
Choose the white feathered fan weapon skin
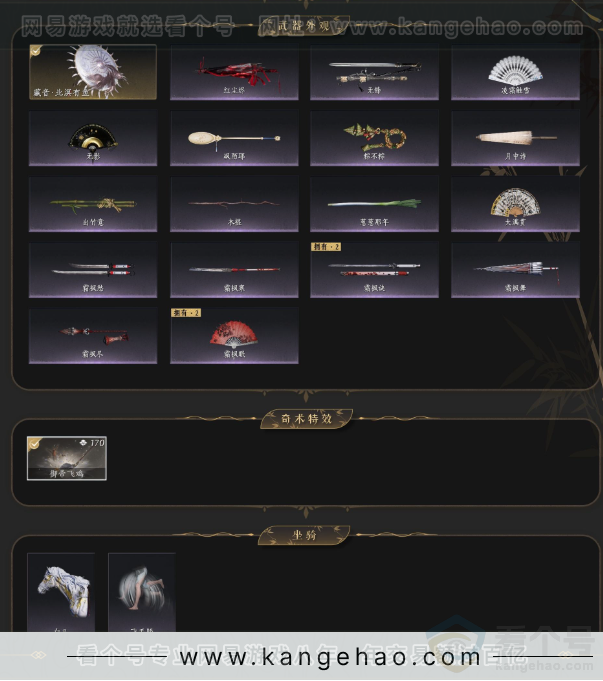coord(515,73)
